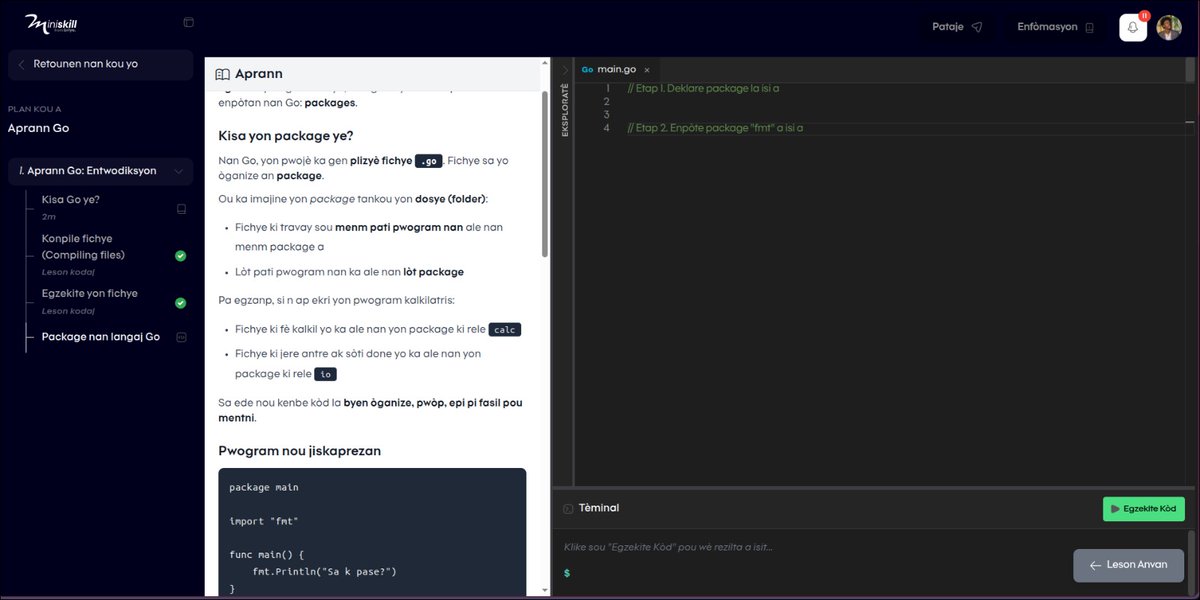Viewport: 1200px width, 600px height.
Task: Expand the Eksploratè side panel
Action: (564, 69)
